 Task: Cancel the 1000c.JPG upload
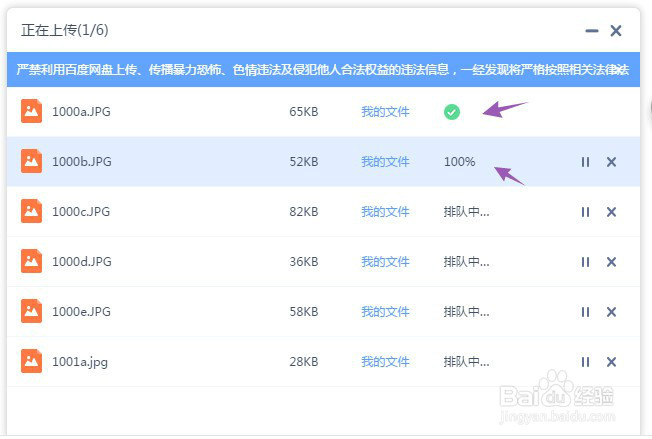611,212
